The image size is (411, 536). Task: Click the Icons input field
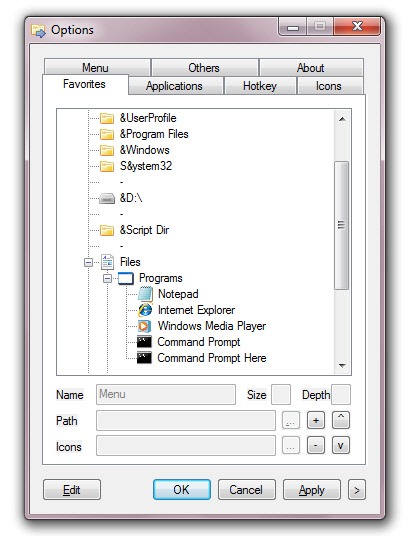[186, 445]
